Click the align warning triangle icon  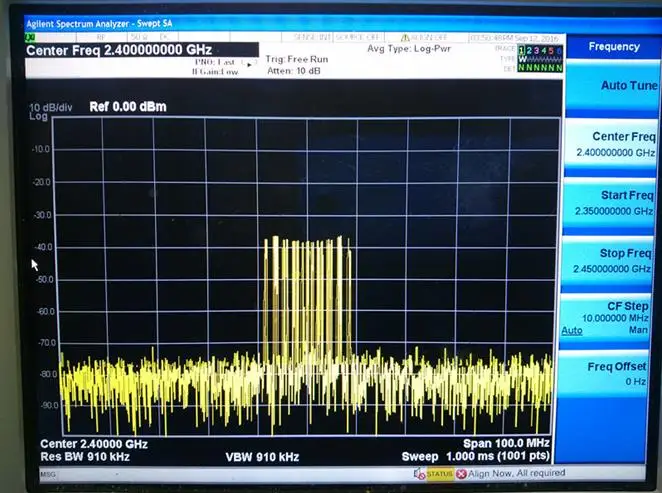(405, 38)
